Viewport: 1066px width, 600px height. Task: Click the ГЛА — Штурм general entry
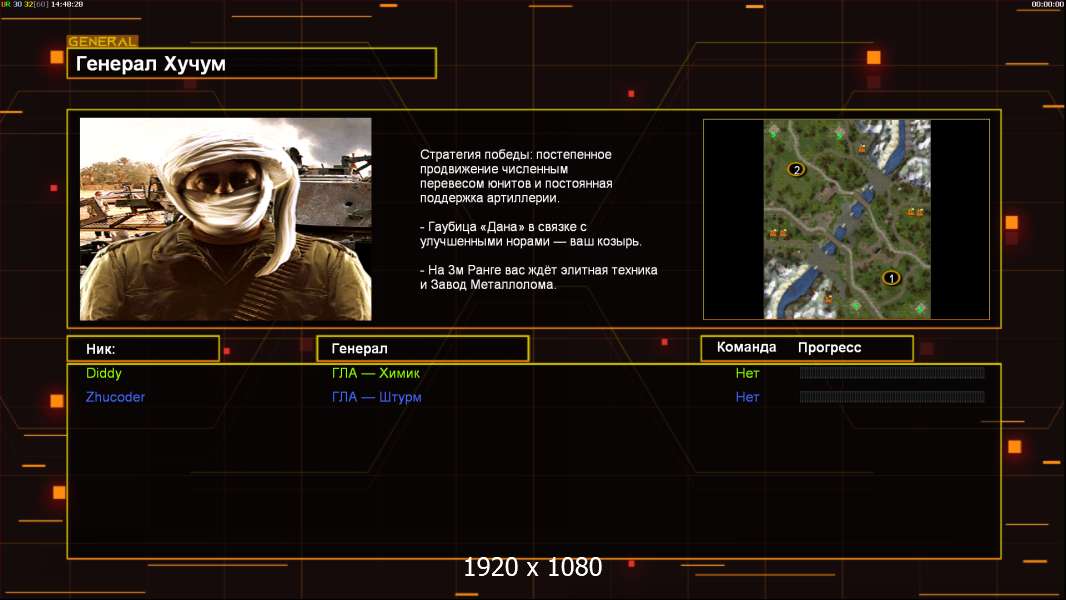(x=376, y=397)
